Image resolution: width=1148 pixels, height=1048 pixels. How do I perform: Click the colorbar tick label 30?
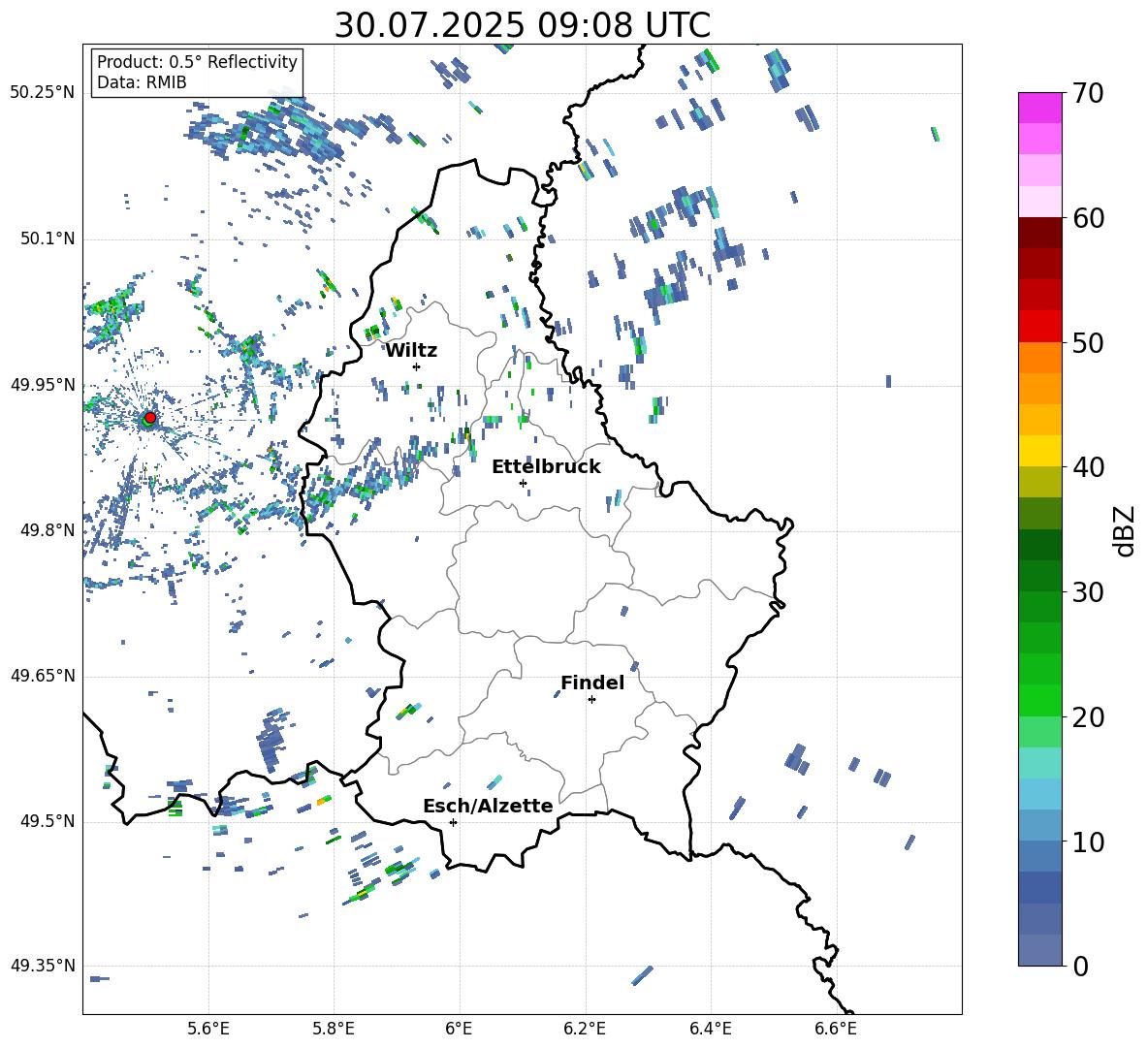tap(1088, 592)
